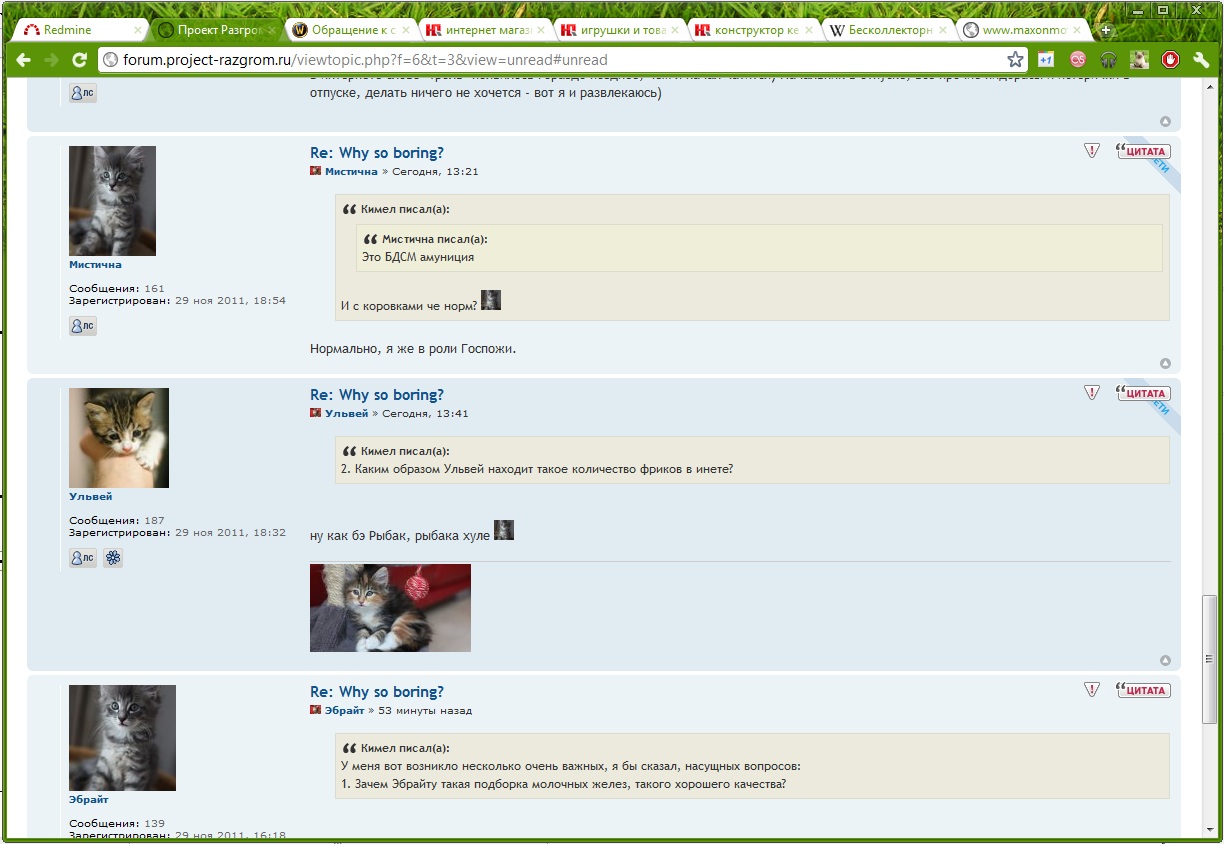Quote Мистична's post with the Цитата button

tap(1144, 152)
